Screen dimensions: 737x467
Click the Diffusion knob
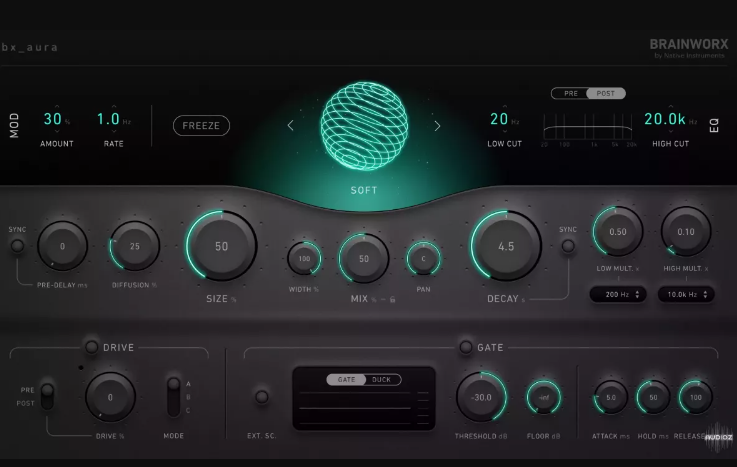[x=135, y=246]
